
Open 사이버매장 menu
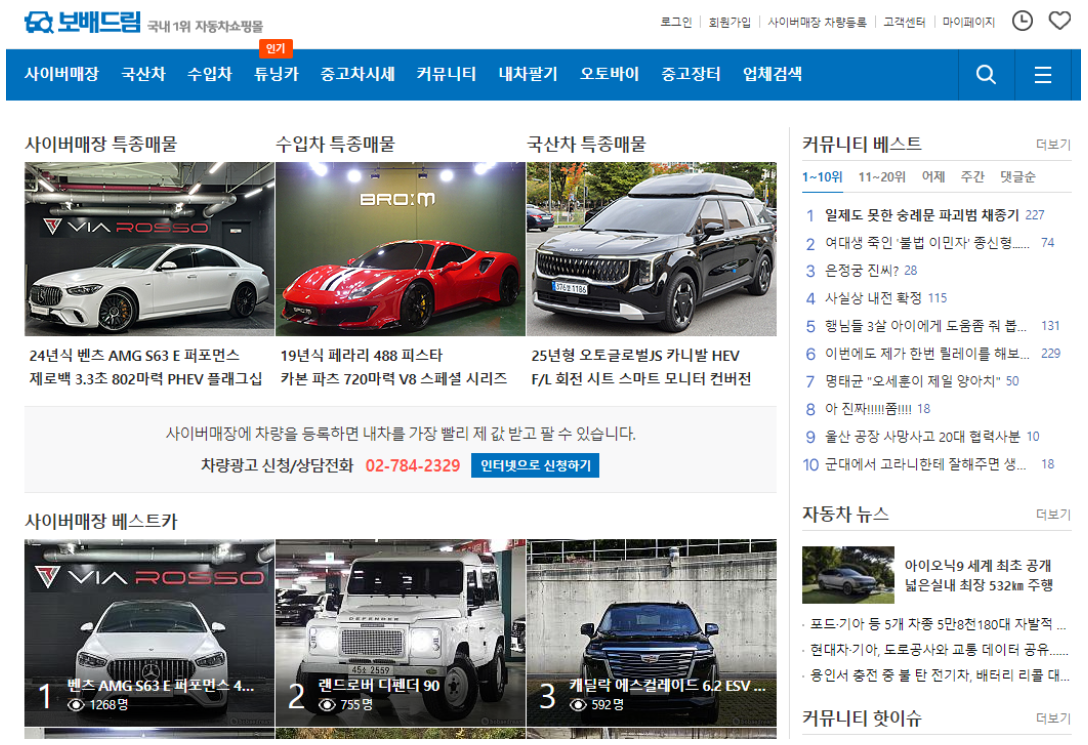(x=62, y=74)
